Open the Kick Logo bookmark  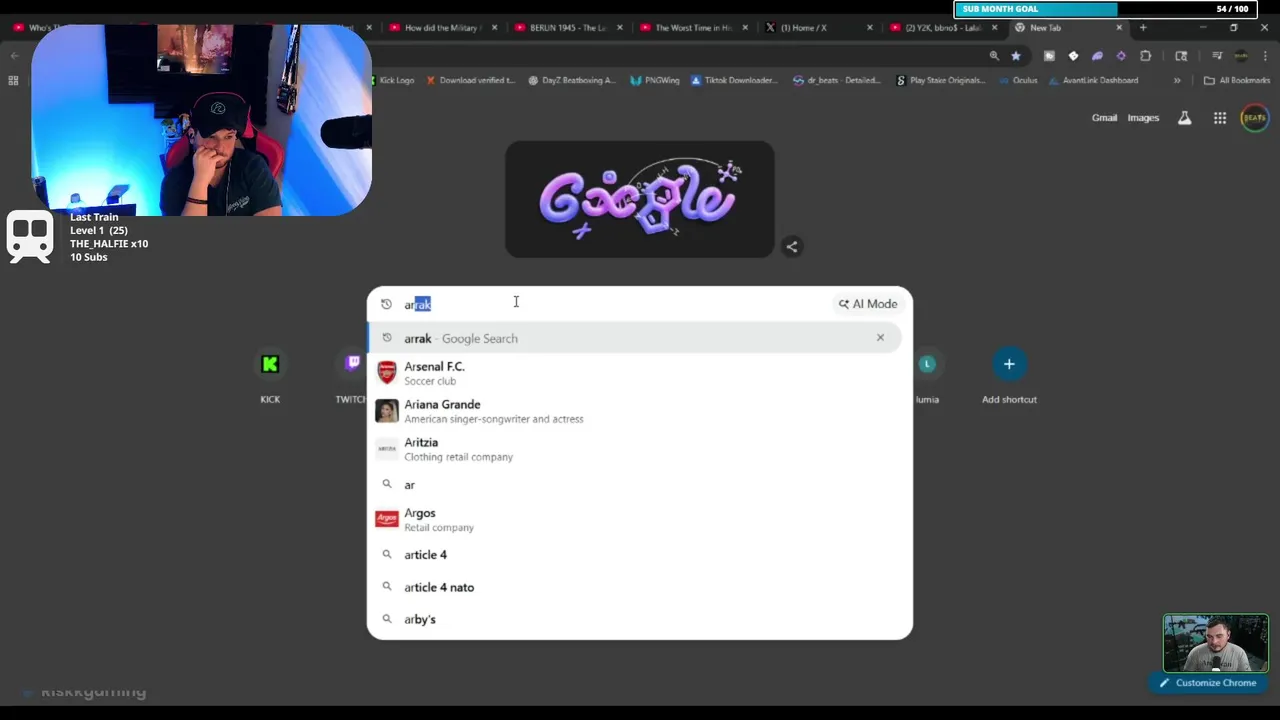pyautogui.click(x=394, y=80)
